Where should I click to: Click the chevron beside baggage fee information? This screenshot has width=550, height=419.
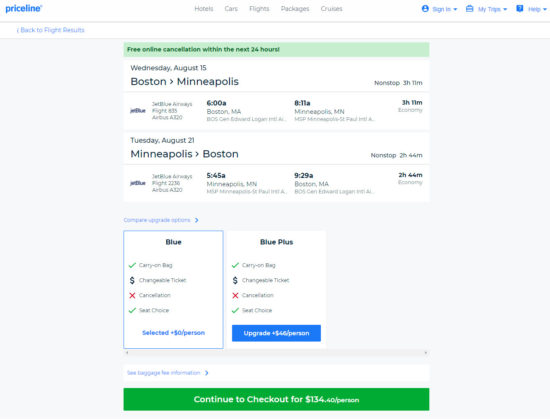[x=207, y=373]
